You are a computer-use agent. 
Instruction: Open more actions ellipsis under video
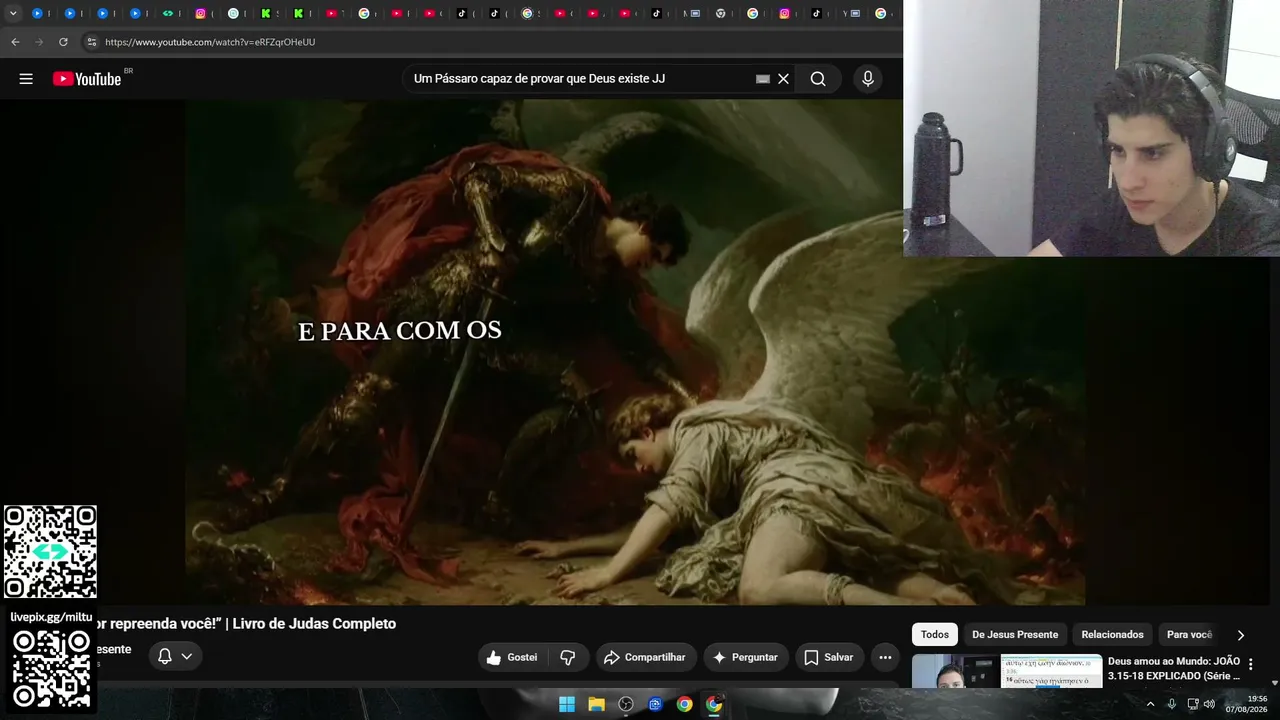tap(885, 657)
